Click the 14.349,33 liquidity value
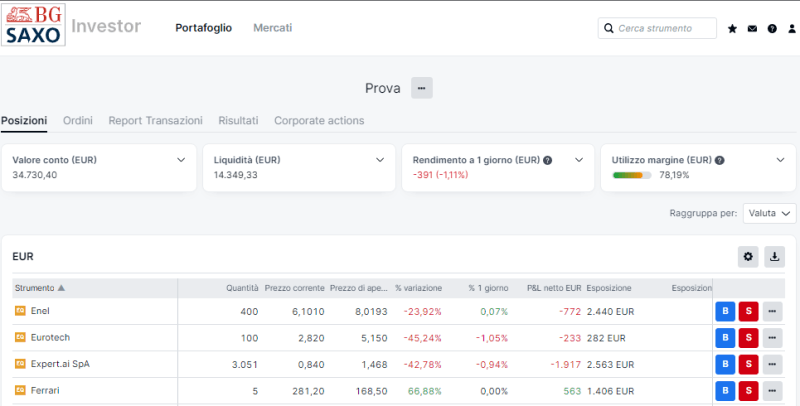 pos(236,175)
